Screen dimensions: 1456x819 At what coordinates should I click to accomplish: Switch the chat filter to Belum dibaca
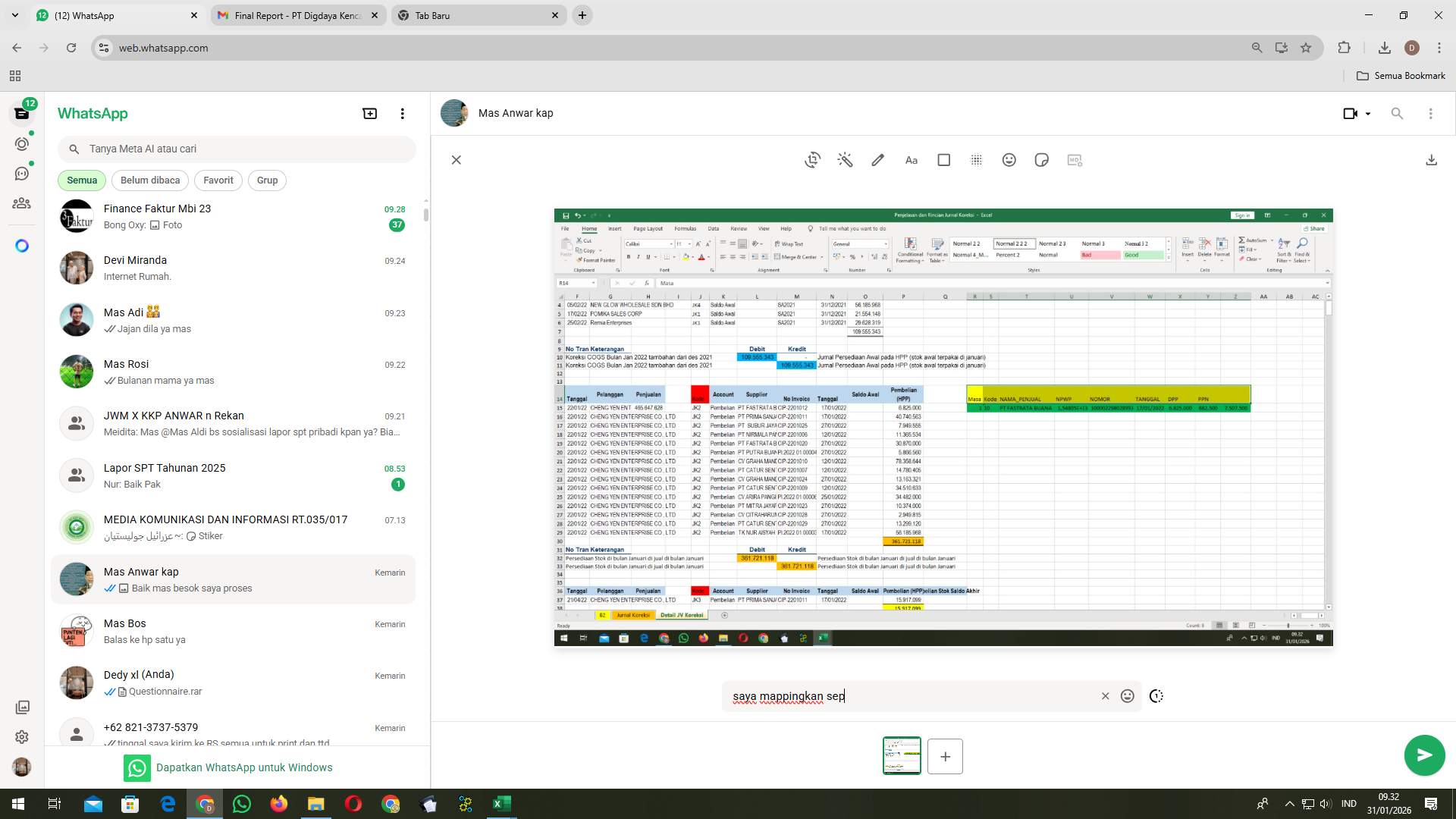149,180
